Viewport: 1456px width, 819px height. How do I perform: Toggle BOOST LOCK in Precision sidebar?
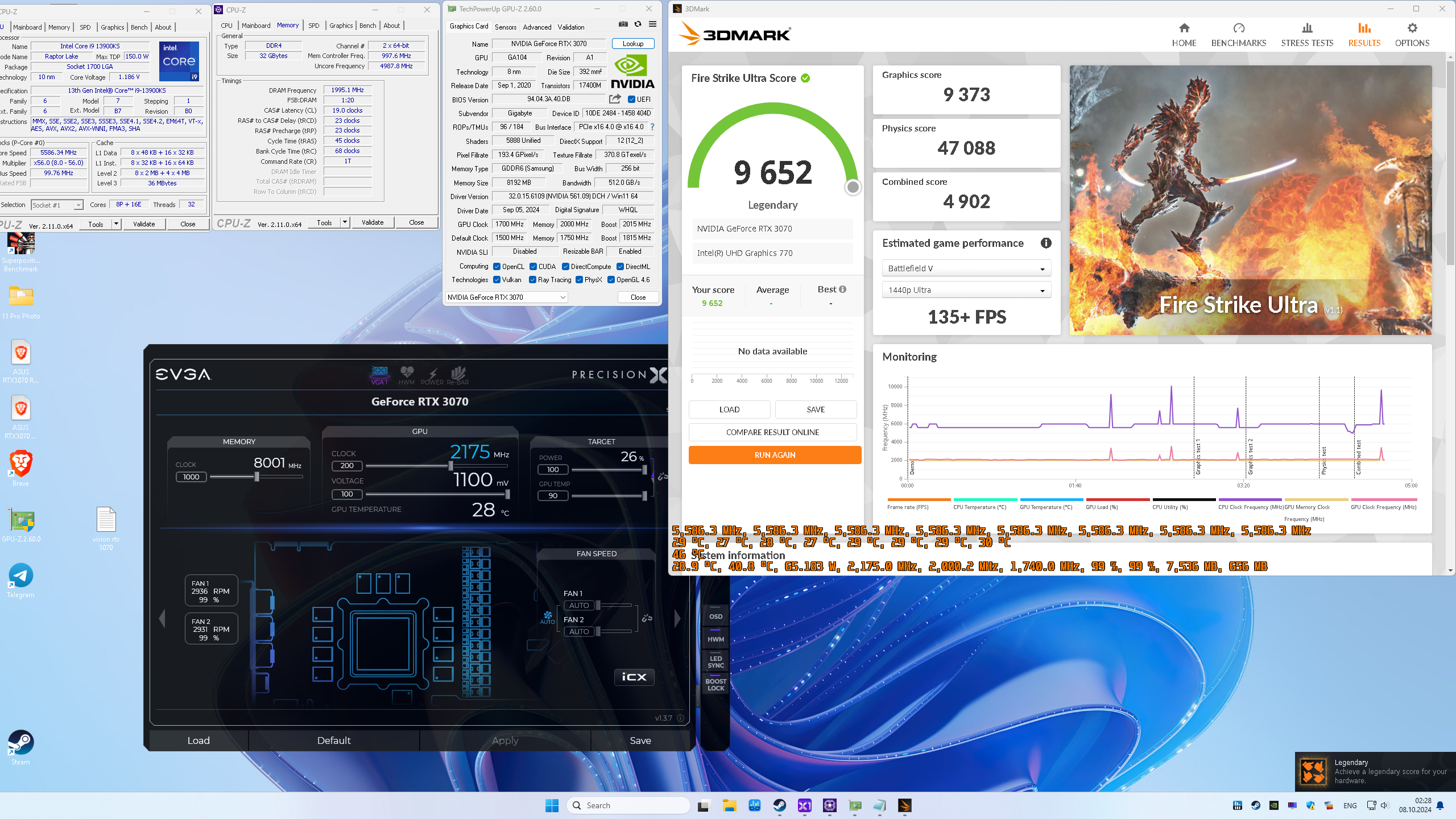pyautogui.click(x=715, y=684)
